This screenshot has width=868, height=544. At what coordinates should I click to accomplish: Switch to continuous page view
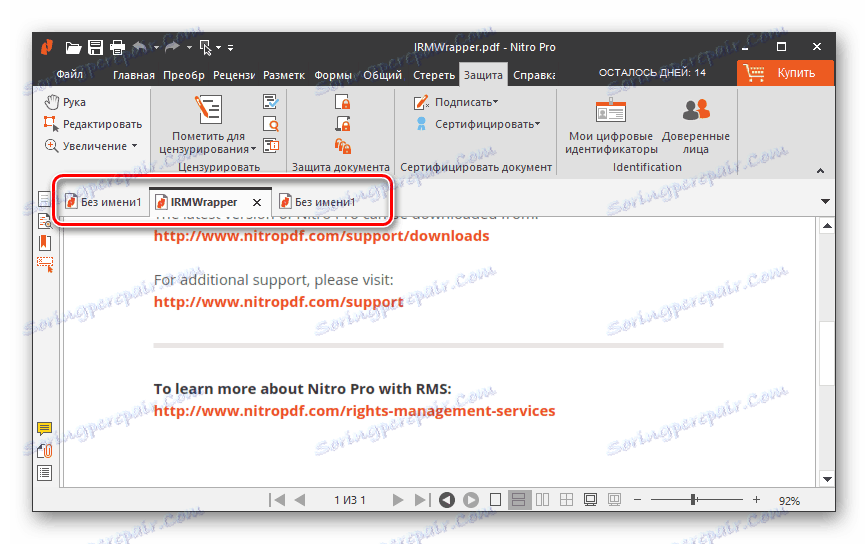point(519,500)
